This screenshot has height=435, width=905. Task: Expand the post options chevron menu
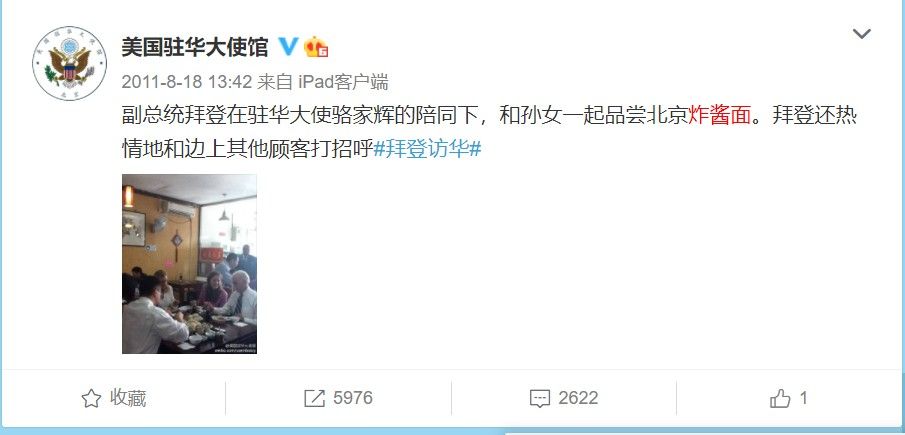862,33
